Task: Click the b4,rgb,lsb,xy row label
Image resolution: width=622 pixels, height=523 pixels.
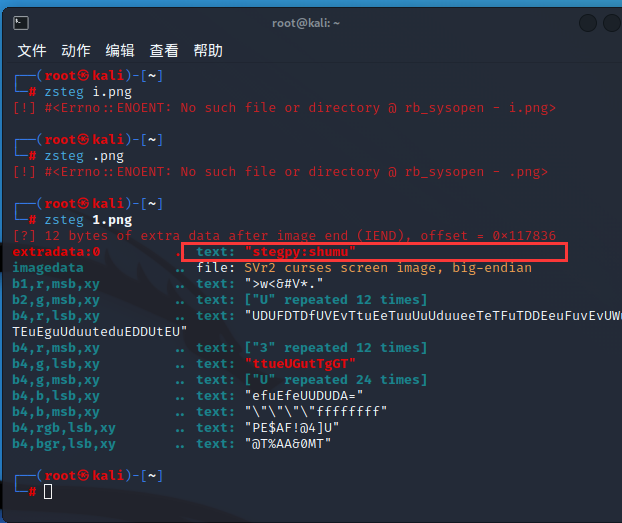Action: (x=64, y=428)
